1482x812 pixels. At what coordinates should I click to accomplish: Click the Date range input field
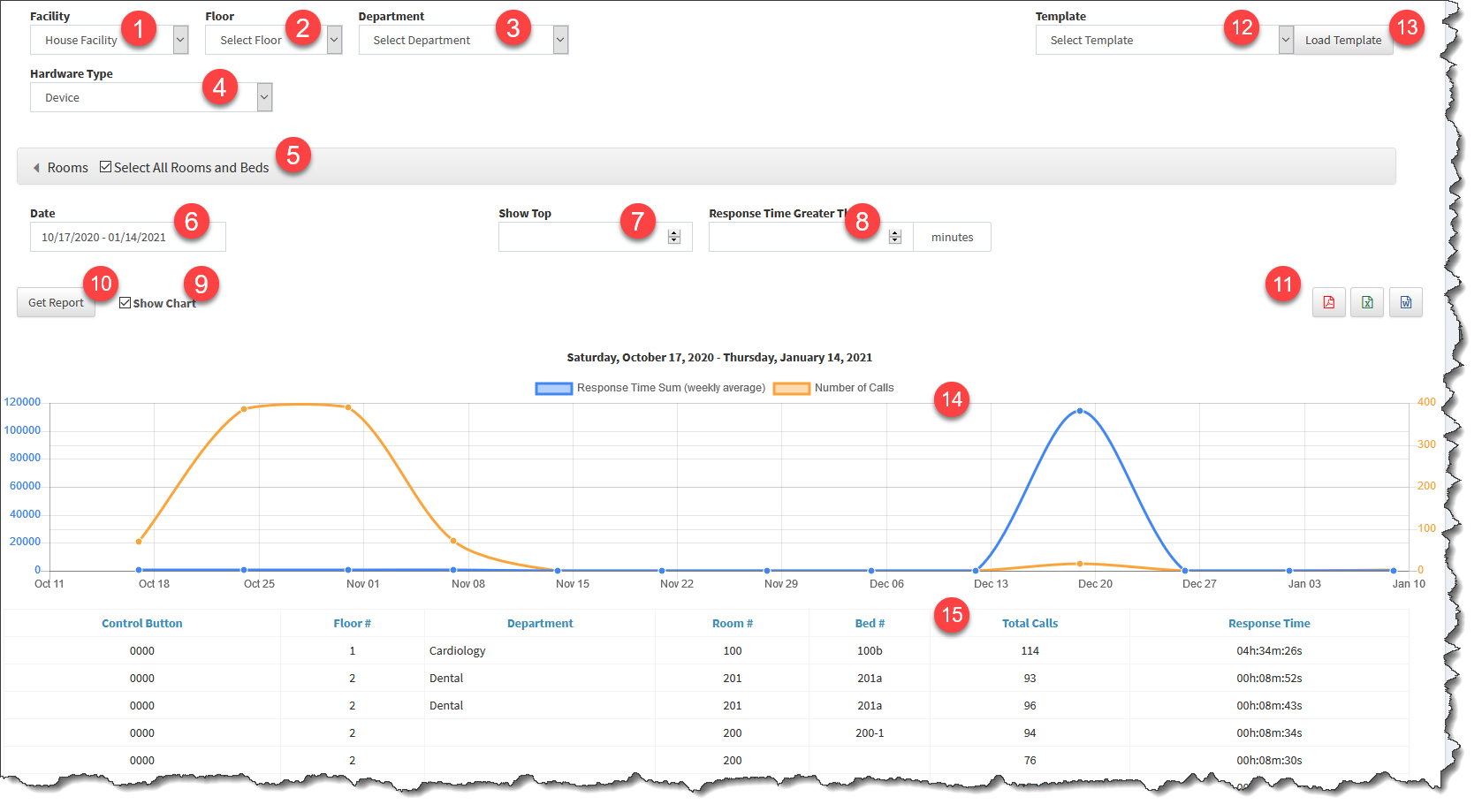pyautogui.click(x=128, y=237)
